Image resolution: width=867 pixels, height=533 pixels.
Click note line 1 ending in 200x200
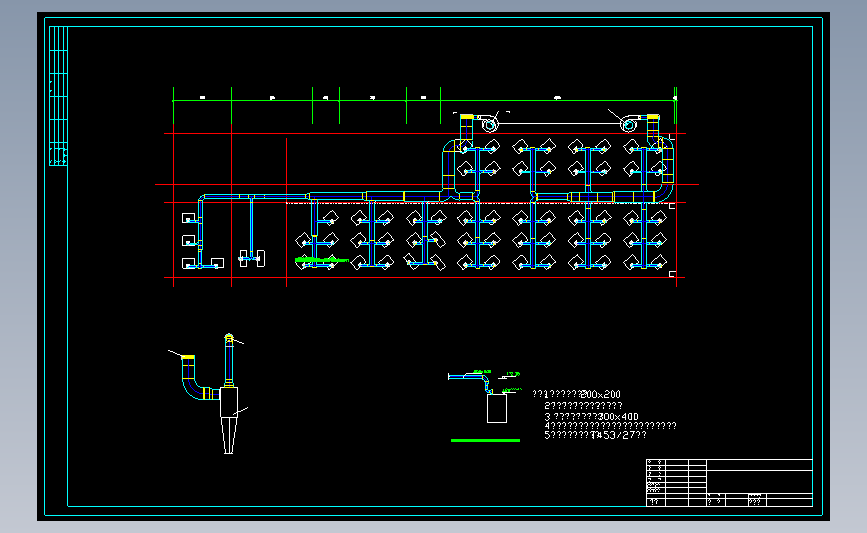pyautogui.click(x=576, y=394)
